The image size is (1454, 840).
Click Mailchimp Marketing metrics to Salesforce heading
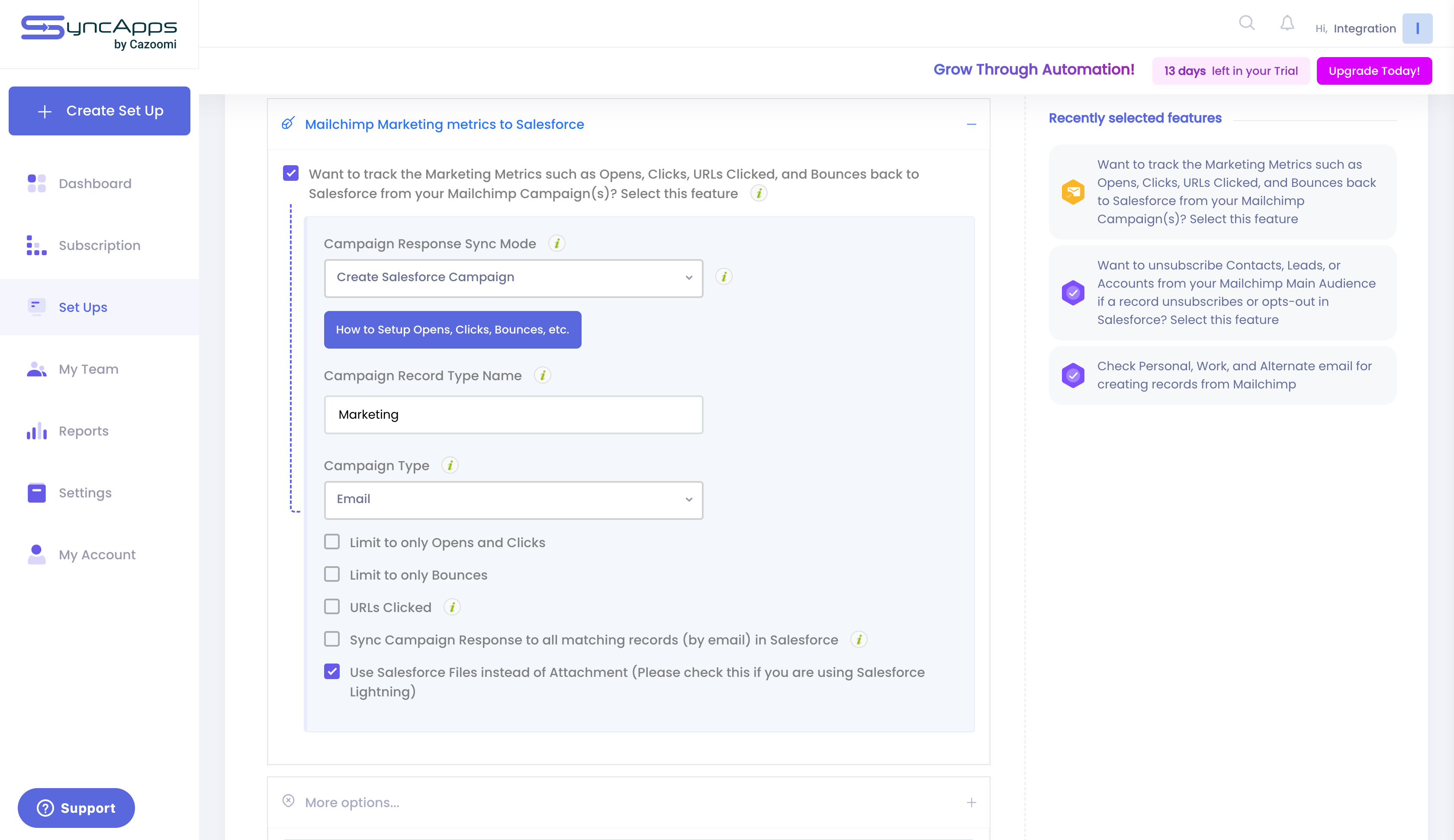(444, 124)
